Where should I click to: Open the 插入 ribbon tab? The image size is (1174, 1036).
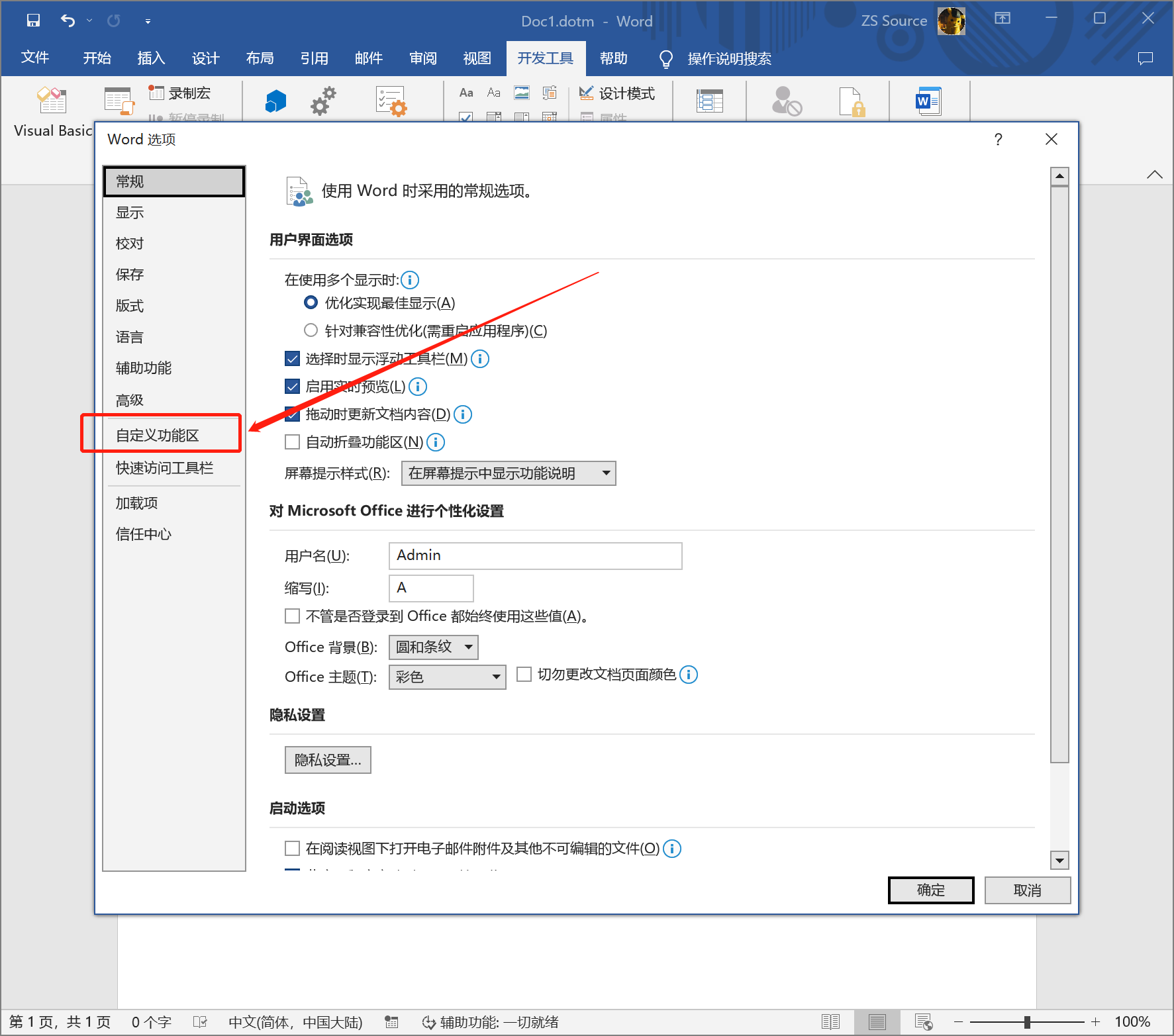click(151, 58)
